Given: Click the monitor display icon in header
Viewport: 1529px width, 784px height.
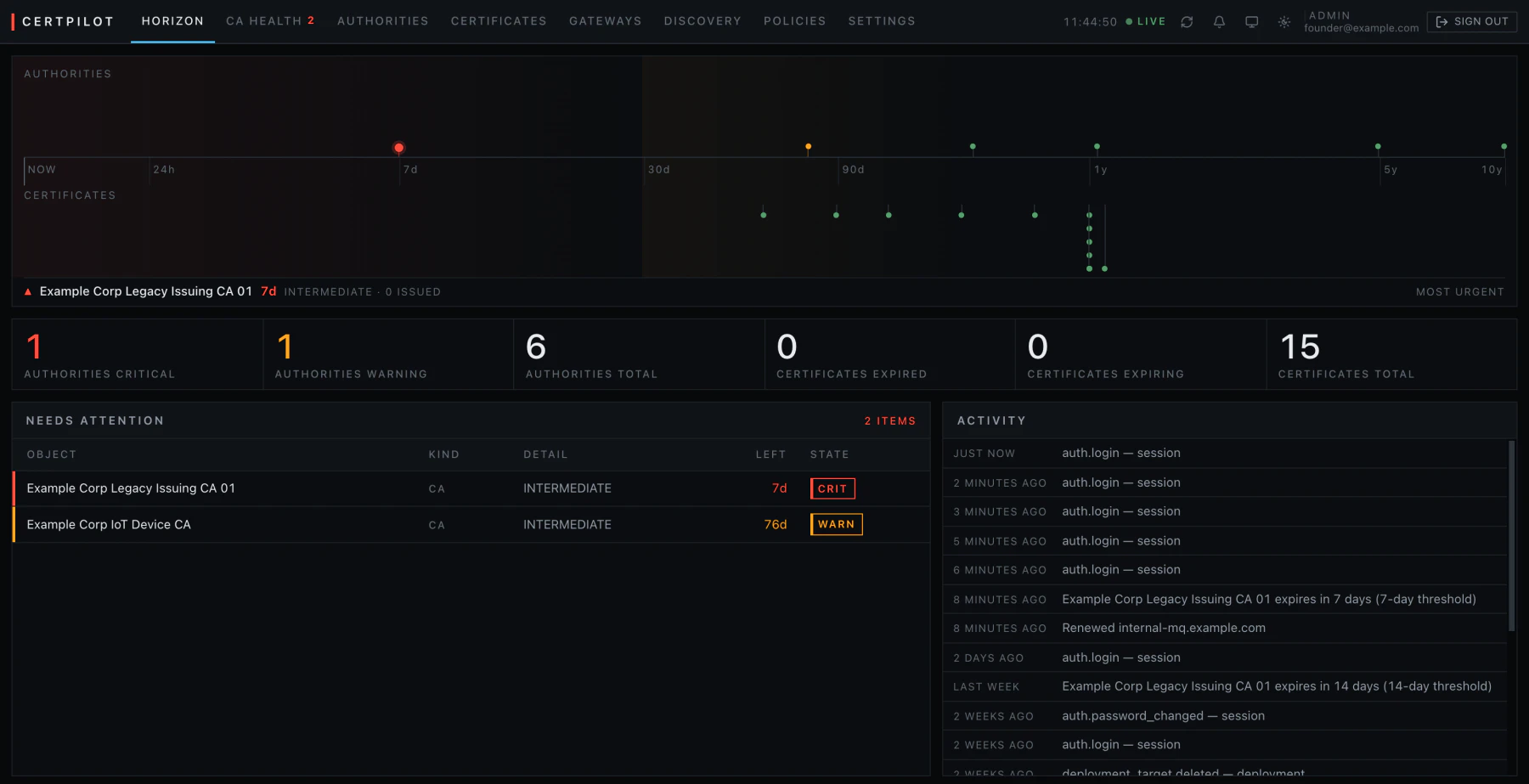Looking at the screenshot, I should click(x=1251, y=22).
